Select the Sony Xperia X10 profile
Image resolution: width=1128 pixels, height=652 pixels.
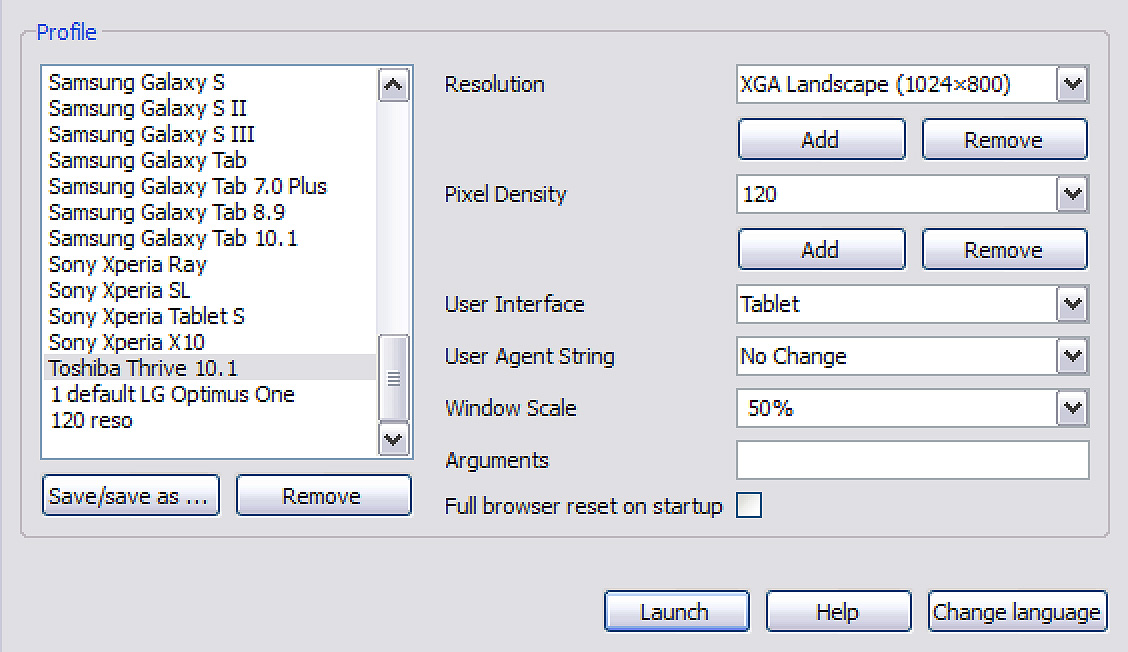point(210,342)
